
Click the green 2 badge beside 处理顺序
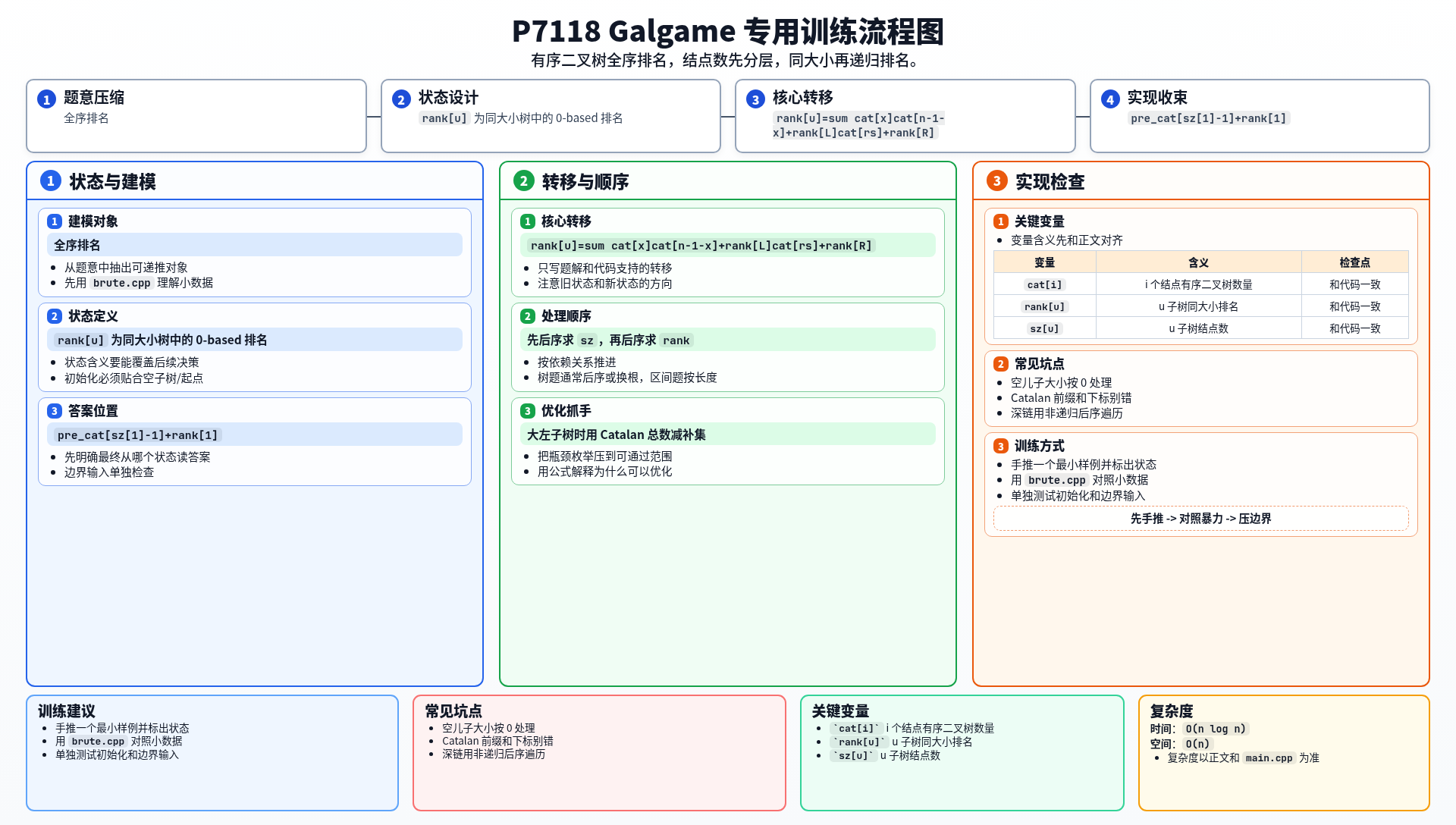(528, 316)
